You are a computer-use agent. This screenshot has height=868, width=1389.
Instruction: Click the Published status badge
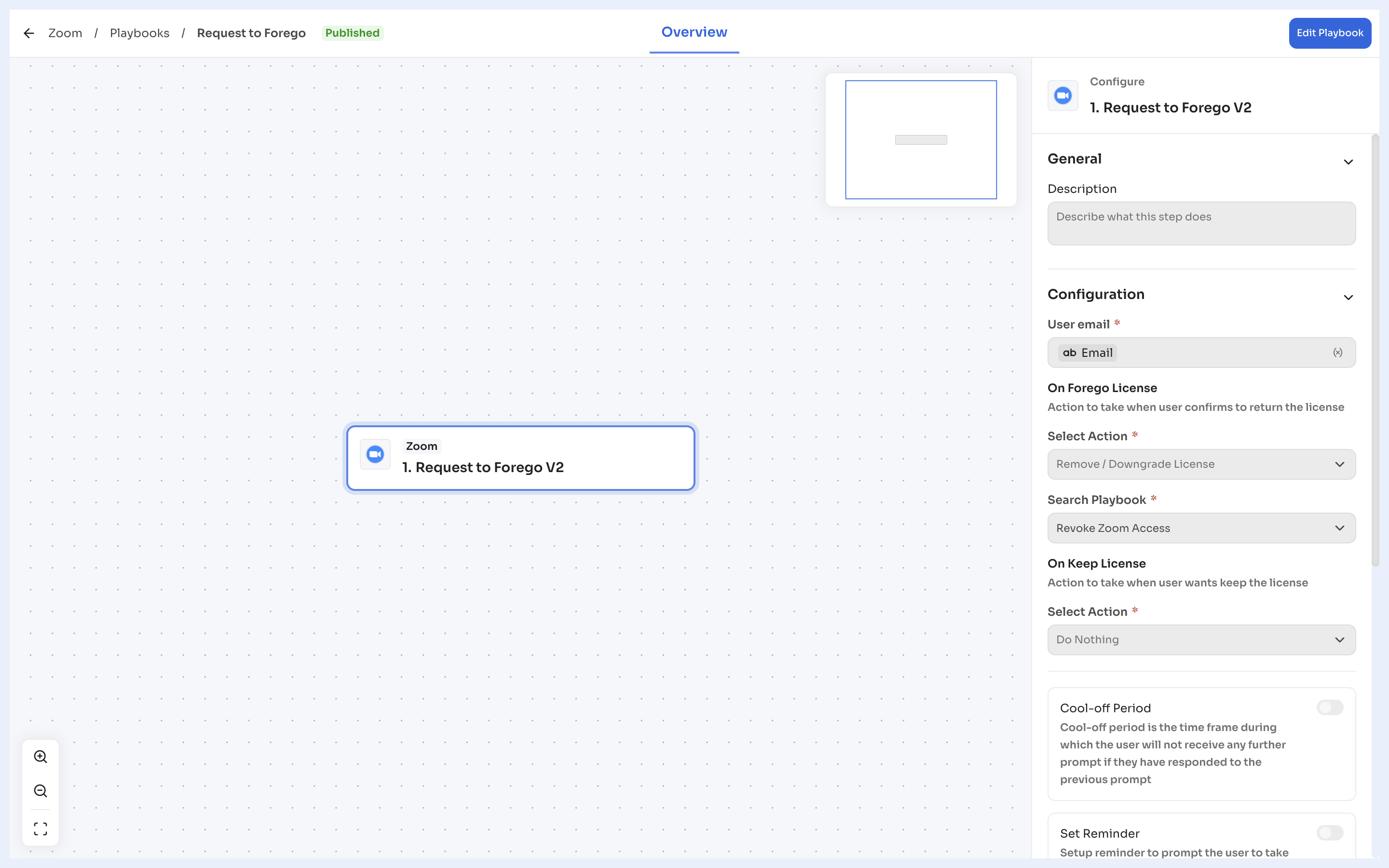pyautogui.click(x=353, y=33)
